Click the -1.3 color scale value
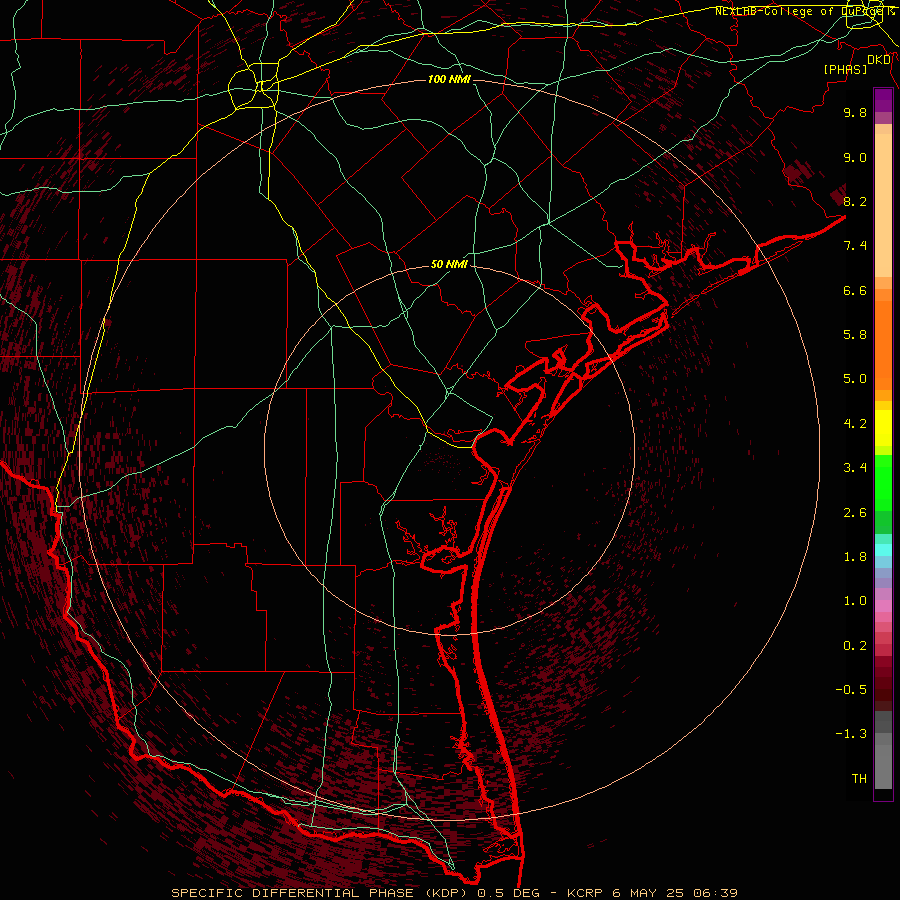The width and height of the screenshot is (900, 900). coord(851,734)
